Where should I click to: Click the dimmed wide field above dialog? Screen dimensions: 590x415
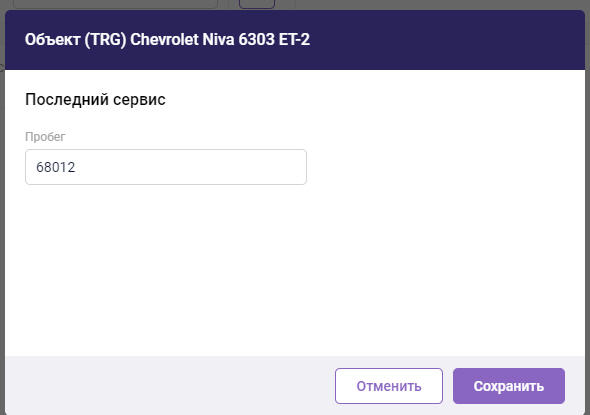[x=115, y=4]
